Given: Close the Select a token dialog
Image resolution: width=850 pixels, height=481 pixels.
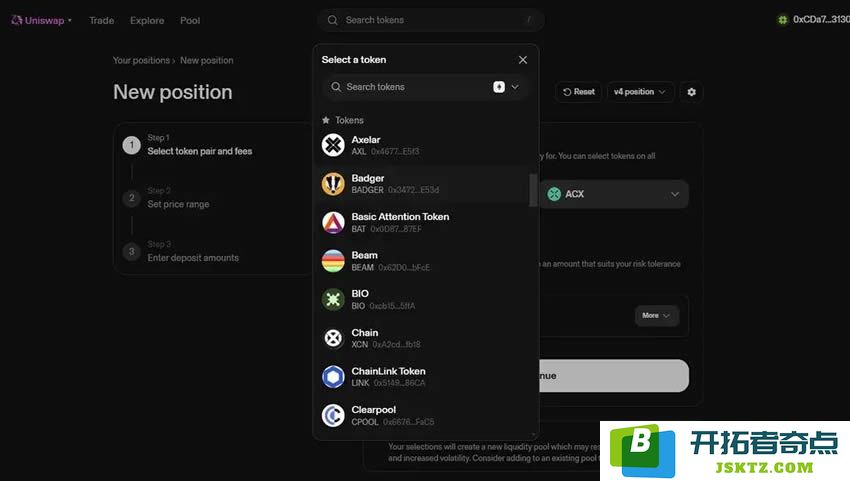Looking at the screenshot, I should click(523, 60).
